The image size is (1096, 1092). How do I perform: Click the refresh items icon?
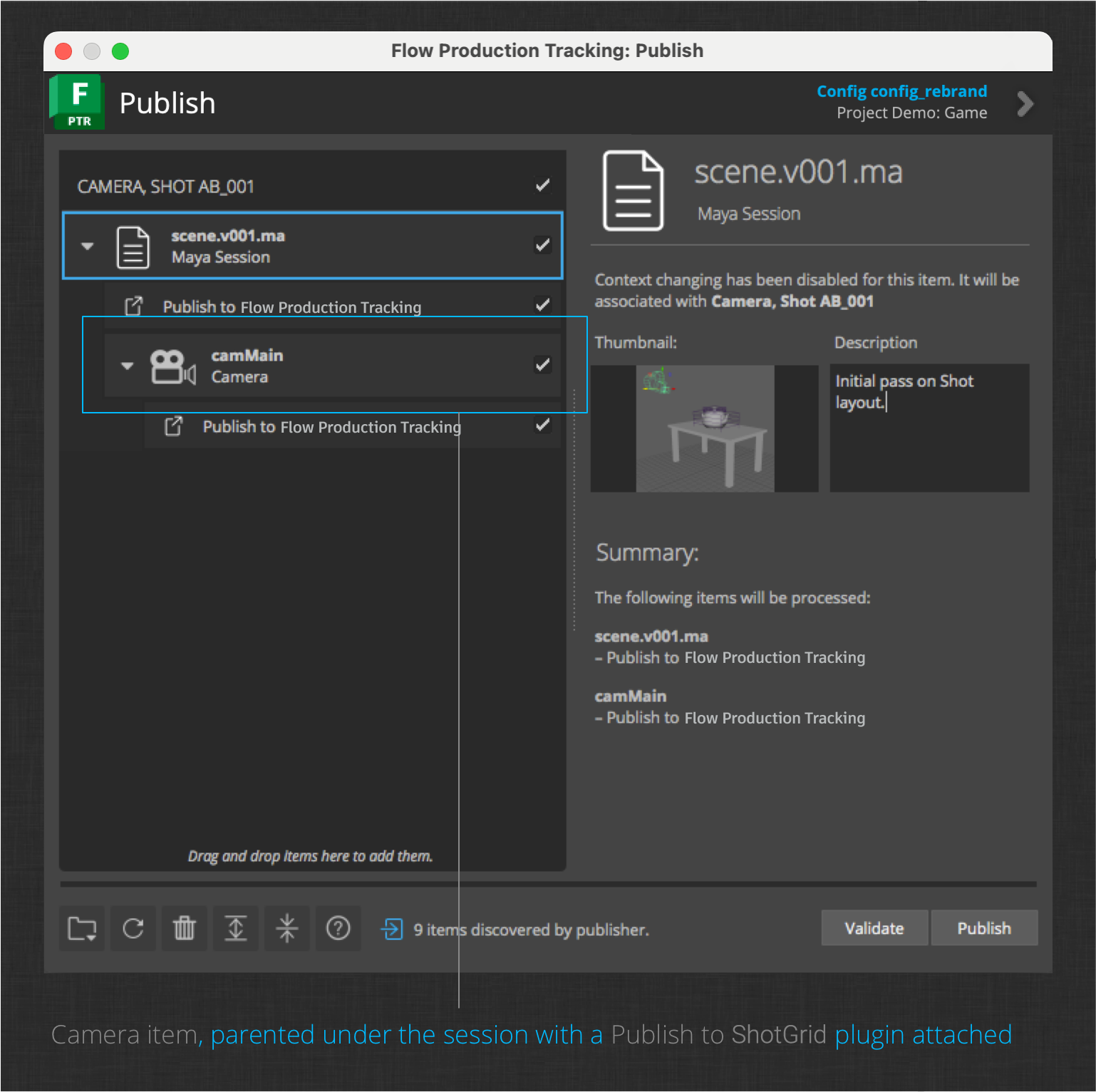(x=133, y=929)
